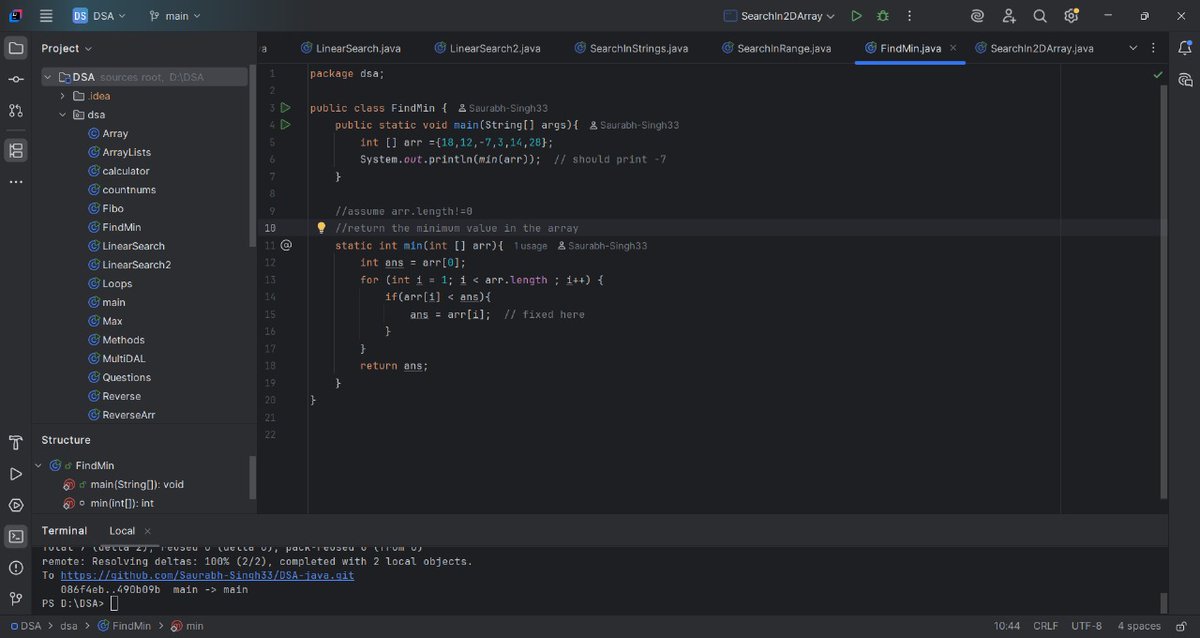Click the 1 usage hint on min method
The image size is (1200, 638).
pos(530,246)
